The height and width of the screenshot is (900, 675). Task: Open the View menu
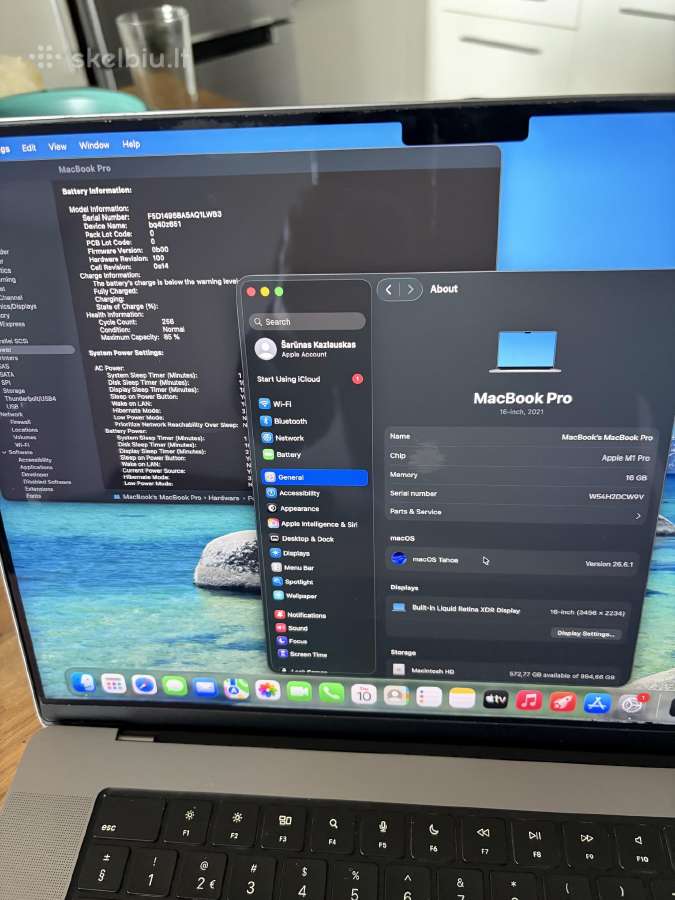pyautogui.click(x=57, y=146)
